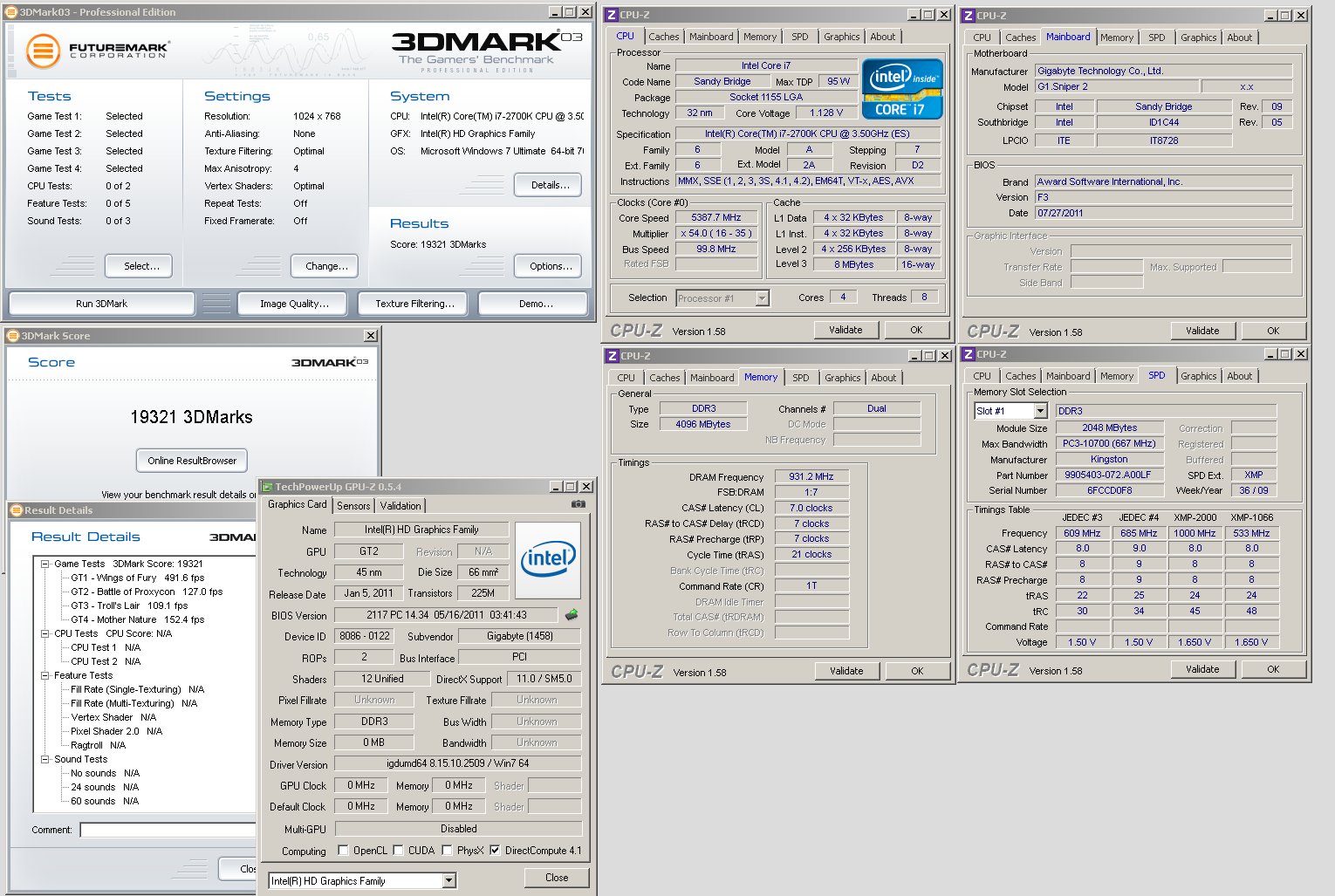Click the GPU-Z driver version igdumd64 field
The image size is (1335, 896).
[x=458, y=763]
